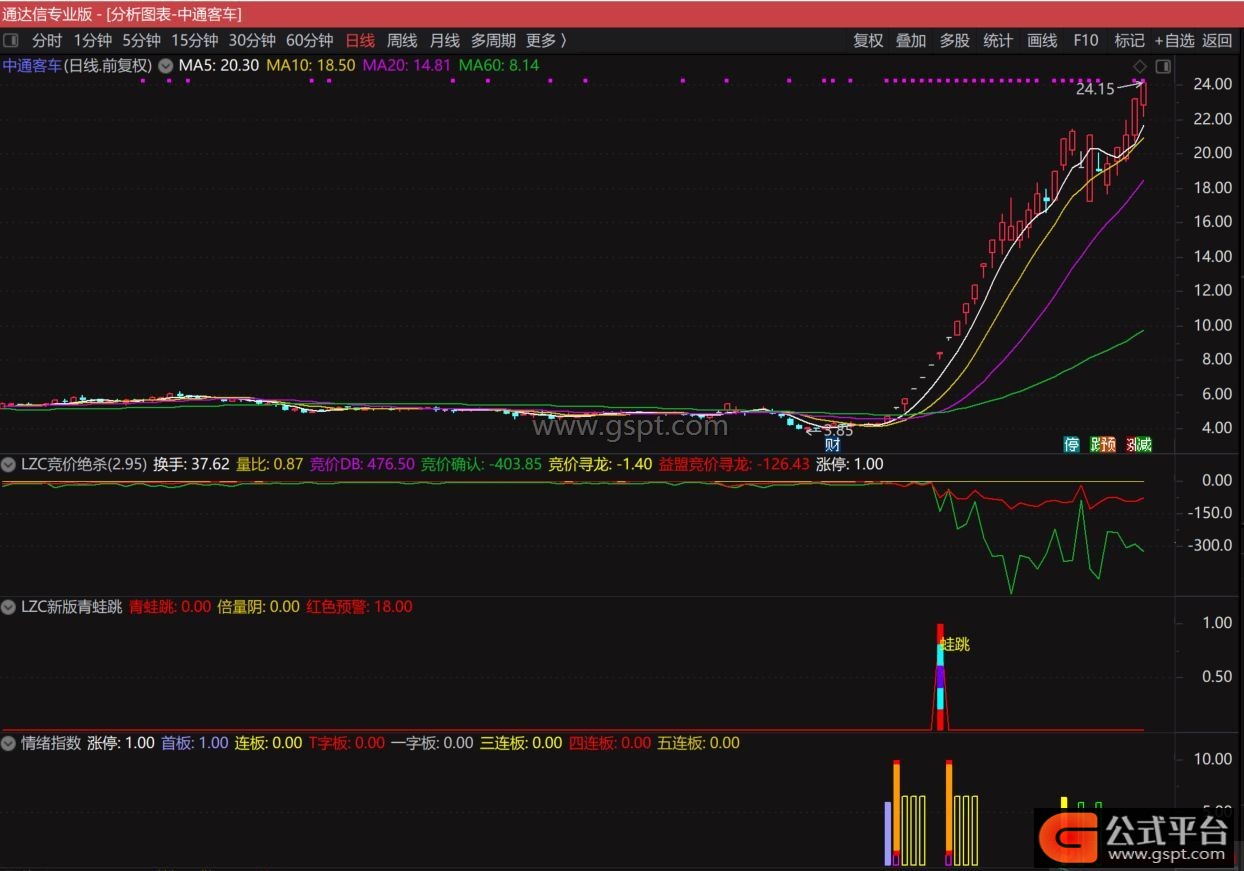Screen dimensions: 1244x871
Task: Click the 量比: 0.87 value
Action: tap(270, 465)
